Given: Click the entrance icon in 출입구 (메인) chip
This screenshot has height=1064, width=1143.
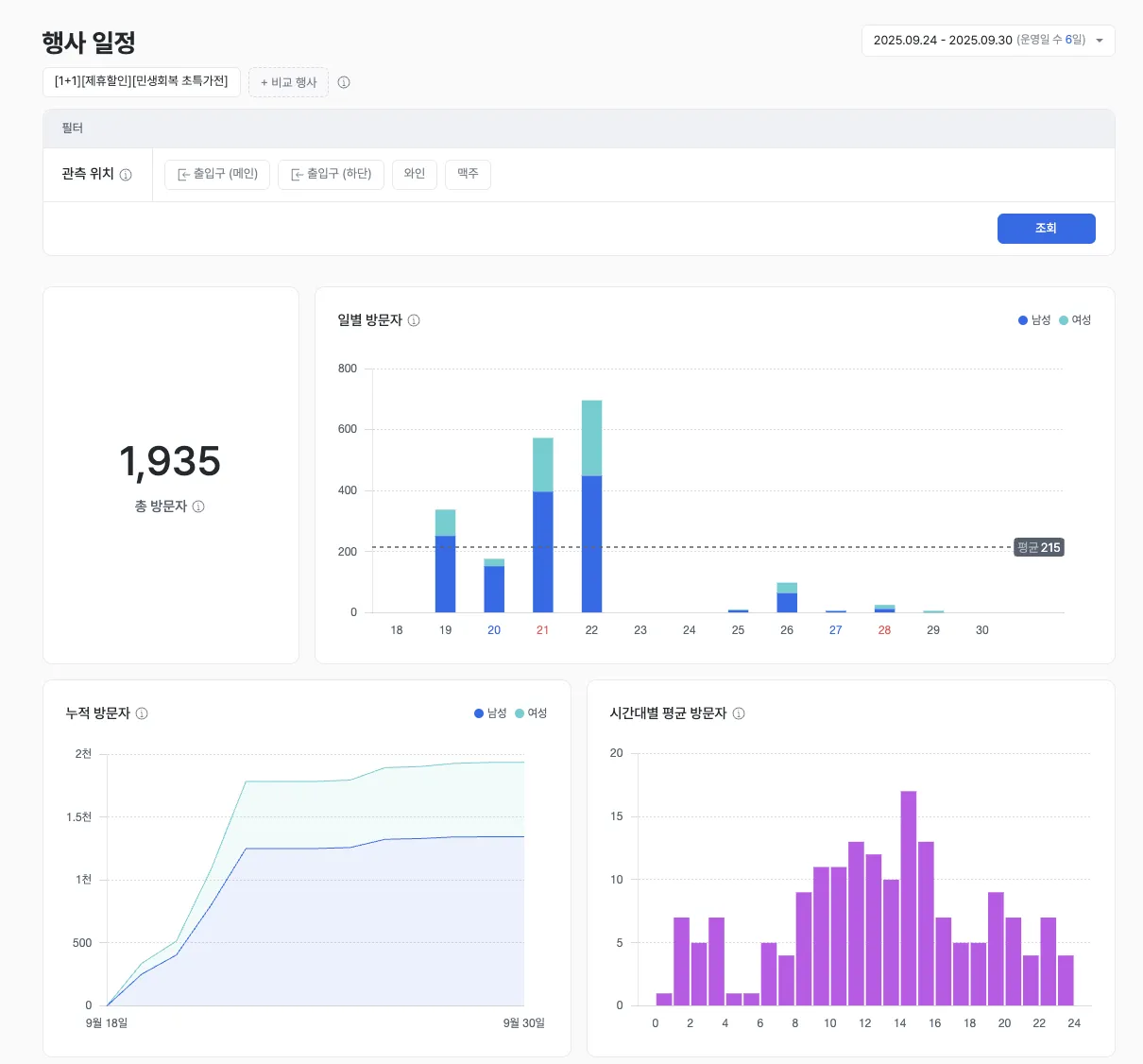Looking at the screenshot, I should [x=184, y=175].
